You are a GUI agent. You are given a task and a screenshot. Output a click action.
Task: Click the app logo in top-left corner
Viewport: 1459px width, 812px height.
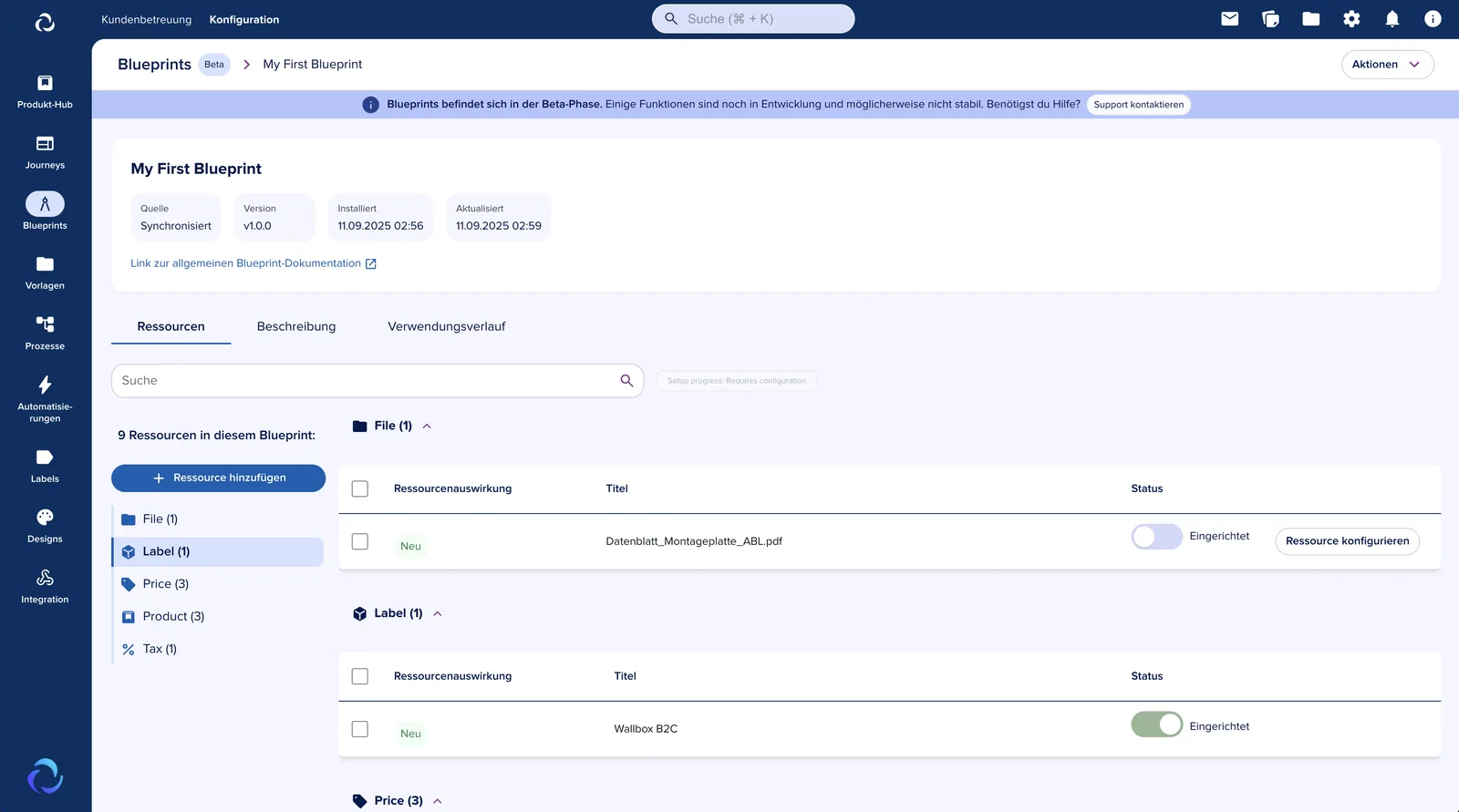click(x=45, y=22)
